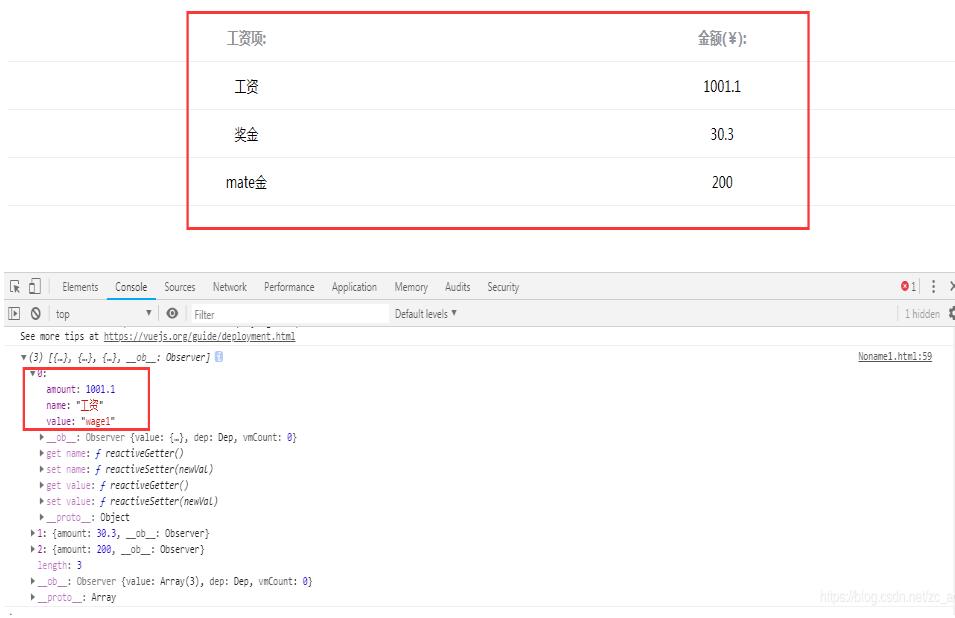Click the 金额(¥) column header
This screenshot has width=955, height=618.
click(722, 38)
